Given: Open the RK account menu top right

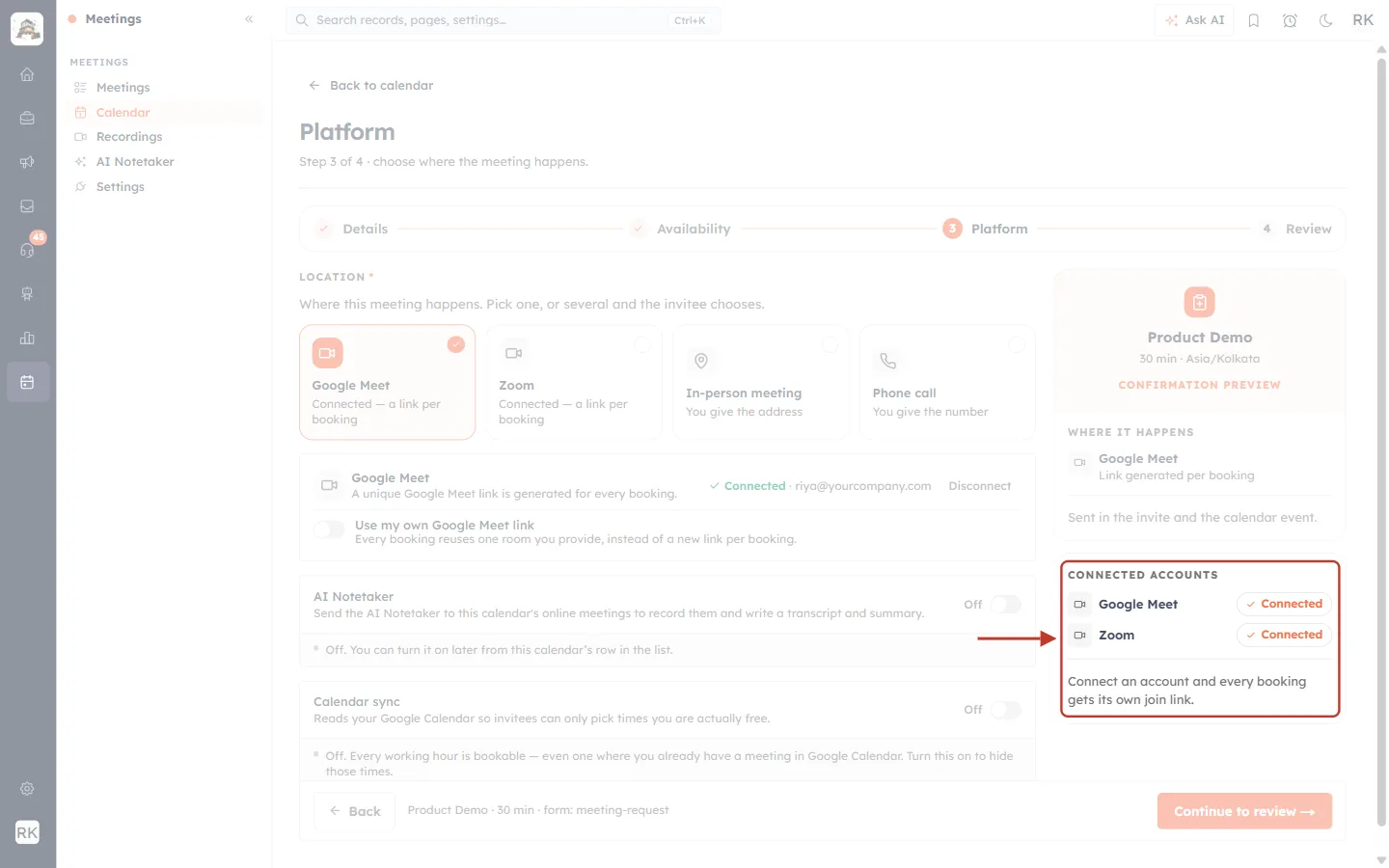Looking at the screenshot, I should point(1363,20).
